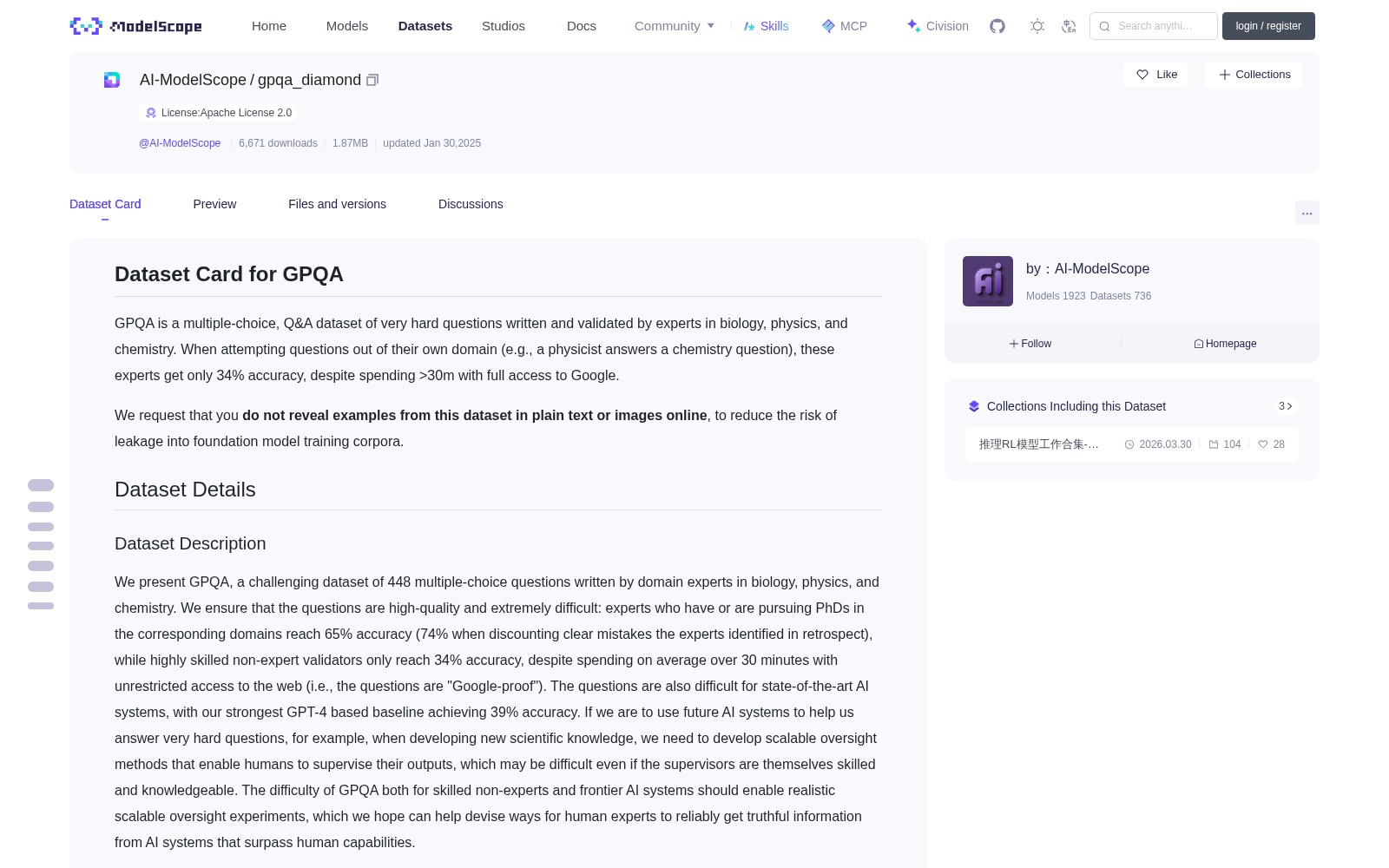This screenshot has height=868, width=1389.
Task: Click the updated Jan 30,2025 text
Action: point(431,143)
